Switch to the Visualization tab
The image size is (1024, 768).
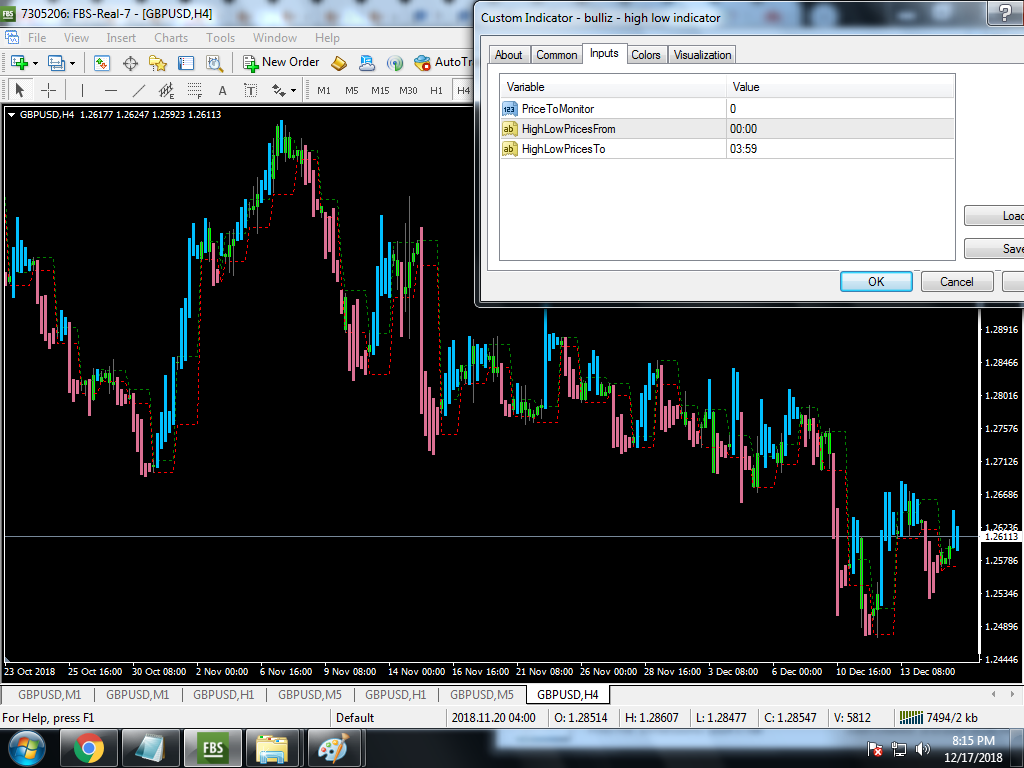point(703,55)
